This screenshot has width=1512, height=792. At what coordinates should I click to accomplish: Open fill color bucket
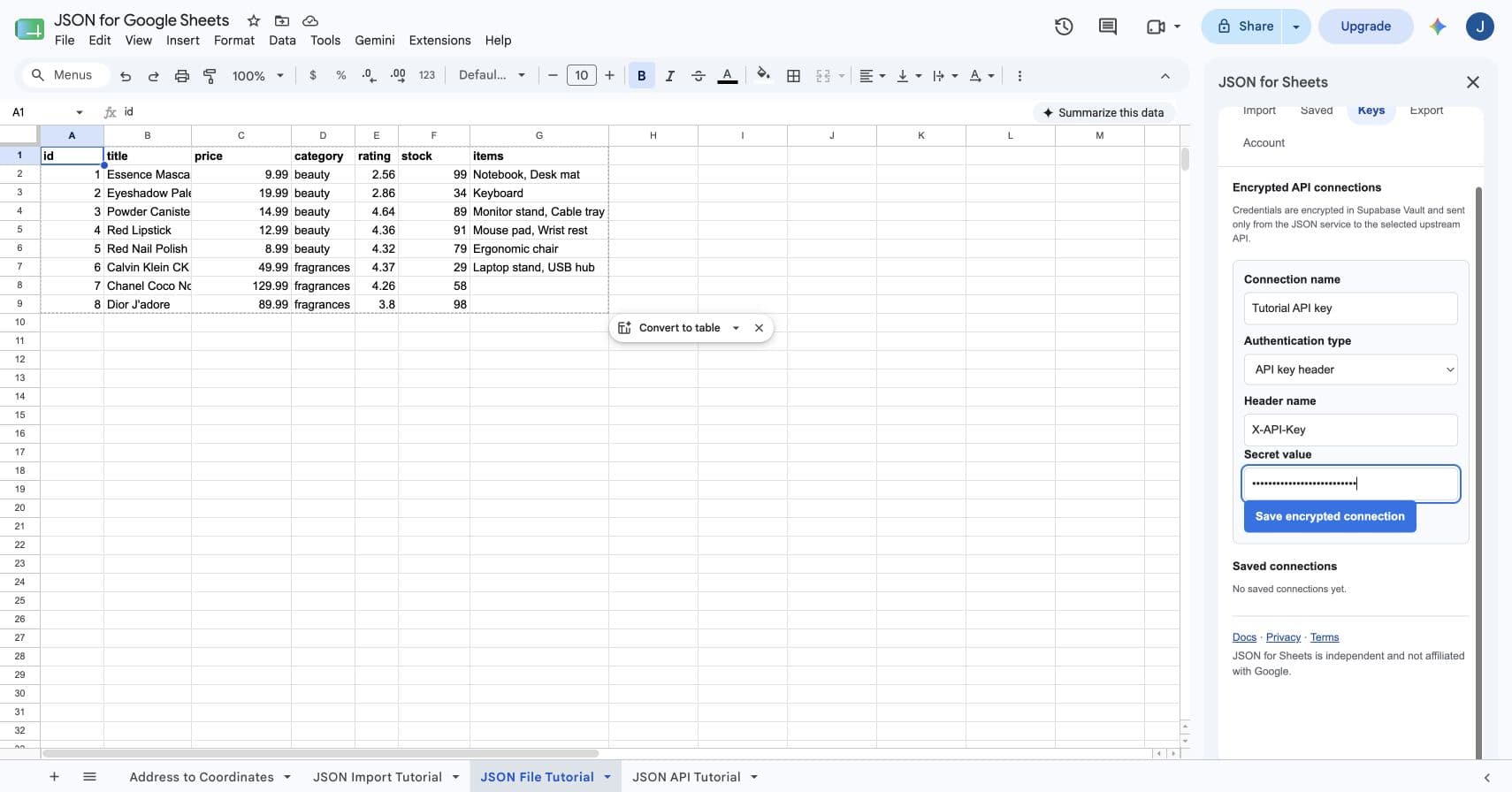(763, 75)
